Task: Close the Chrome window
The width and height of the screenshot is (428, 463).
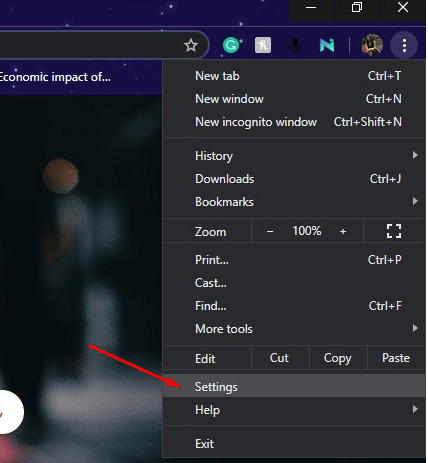Action: pyautogui.click(x=403, y=8)
